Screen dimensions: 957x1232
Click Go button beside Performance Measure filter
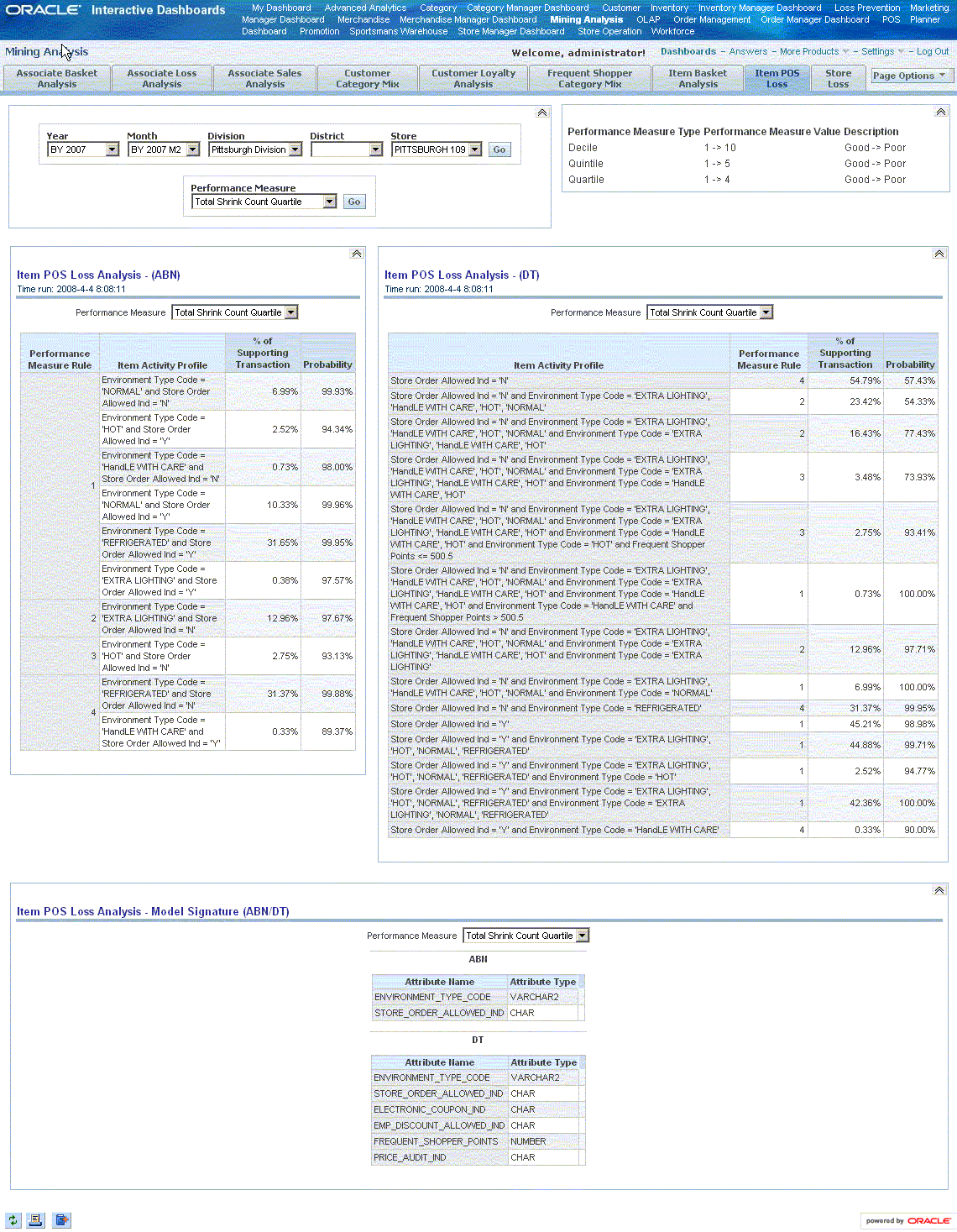(x=354, y=202)
